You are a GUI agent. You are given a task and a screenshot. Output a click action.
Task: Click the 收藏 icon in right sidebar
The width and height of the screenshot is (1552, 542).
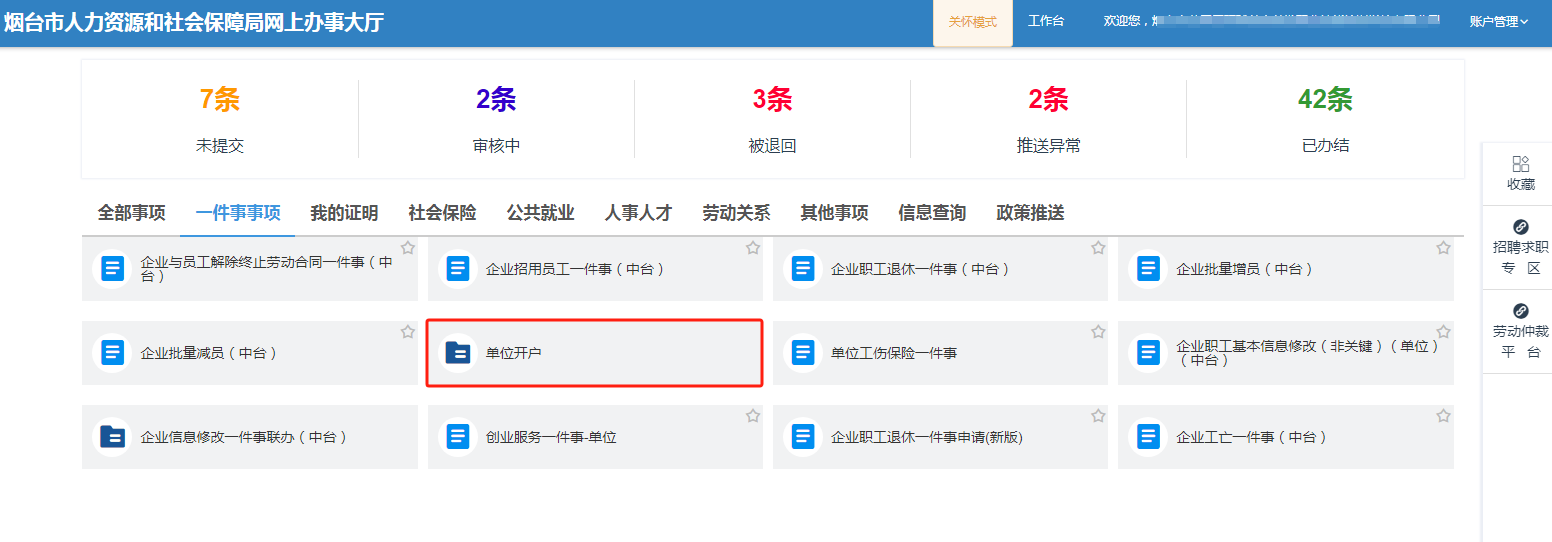coord(1520,164)
